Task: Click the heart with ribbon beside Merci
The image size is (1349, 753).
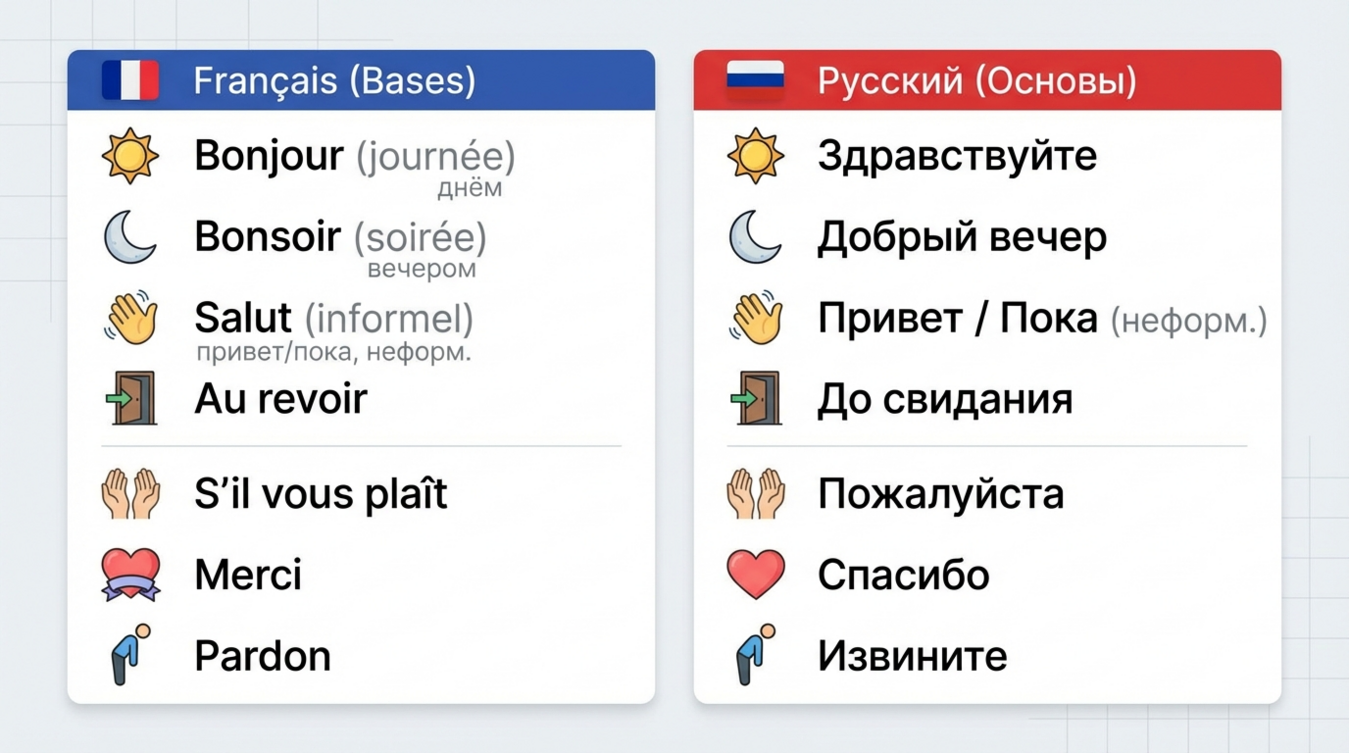Action: coord(131,575)
